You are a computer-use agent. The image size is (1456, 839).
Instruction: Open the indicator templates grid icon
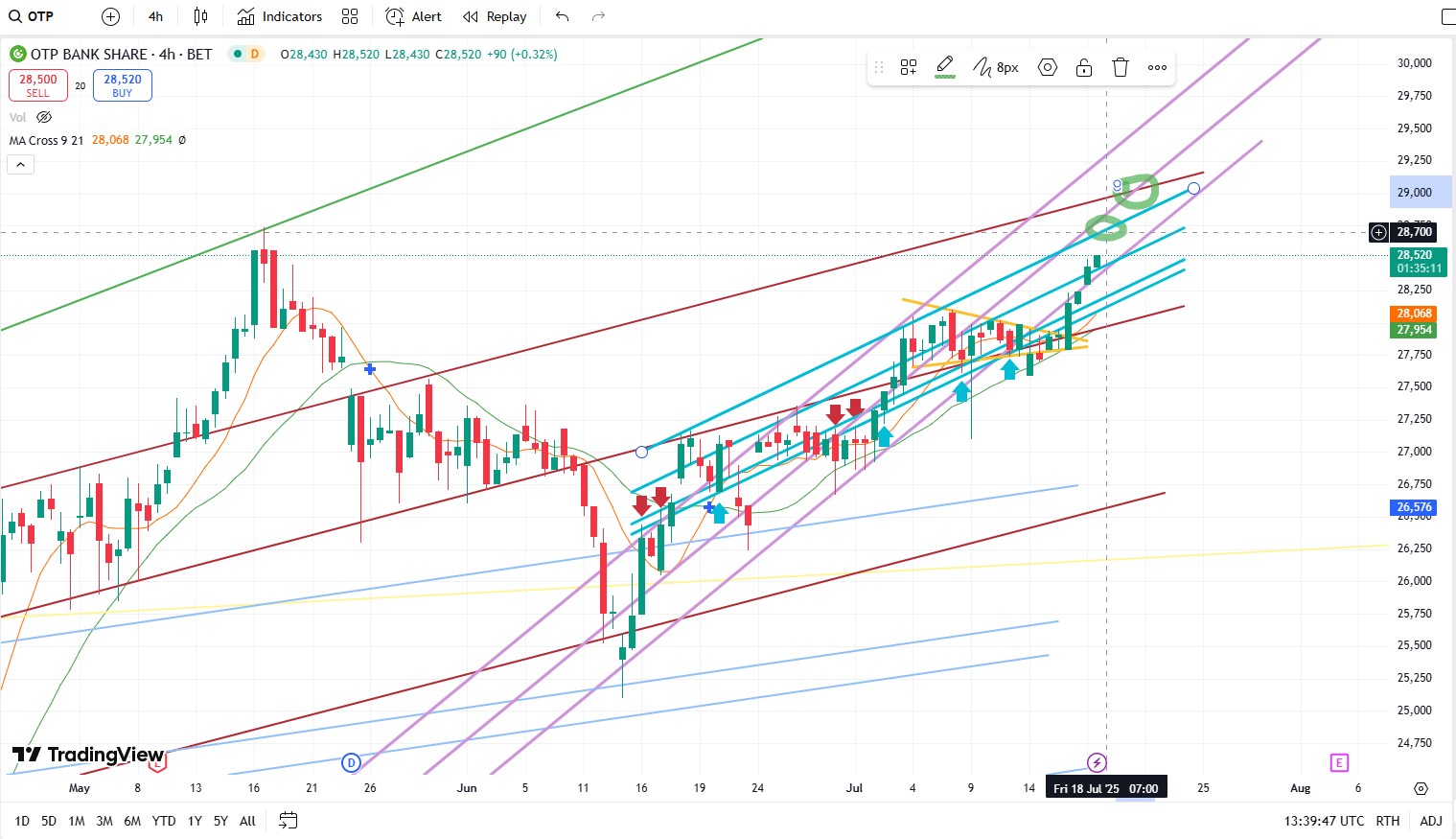(350, 16)
